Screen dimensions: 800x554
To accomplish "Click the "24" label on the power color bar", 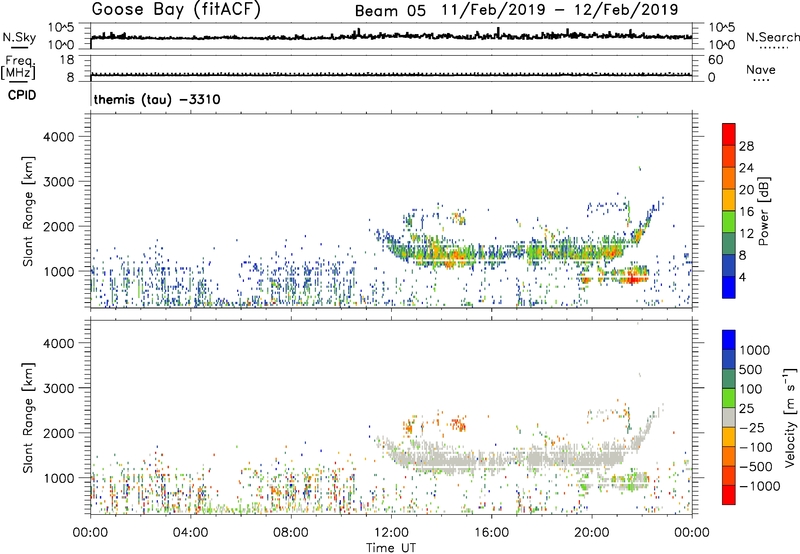I will [x=746, y=168].
